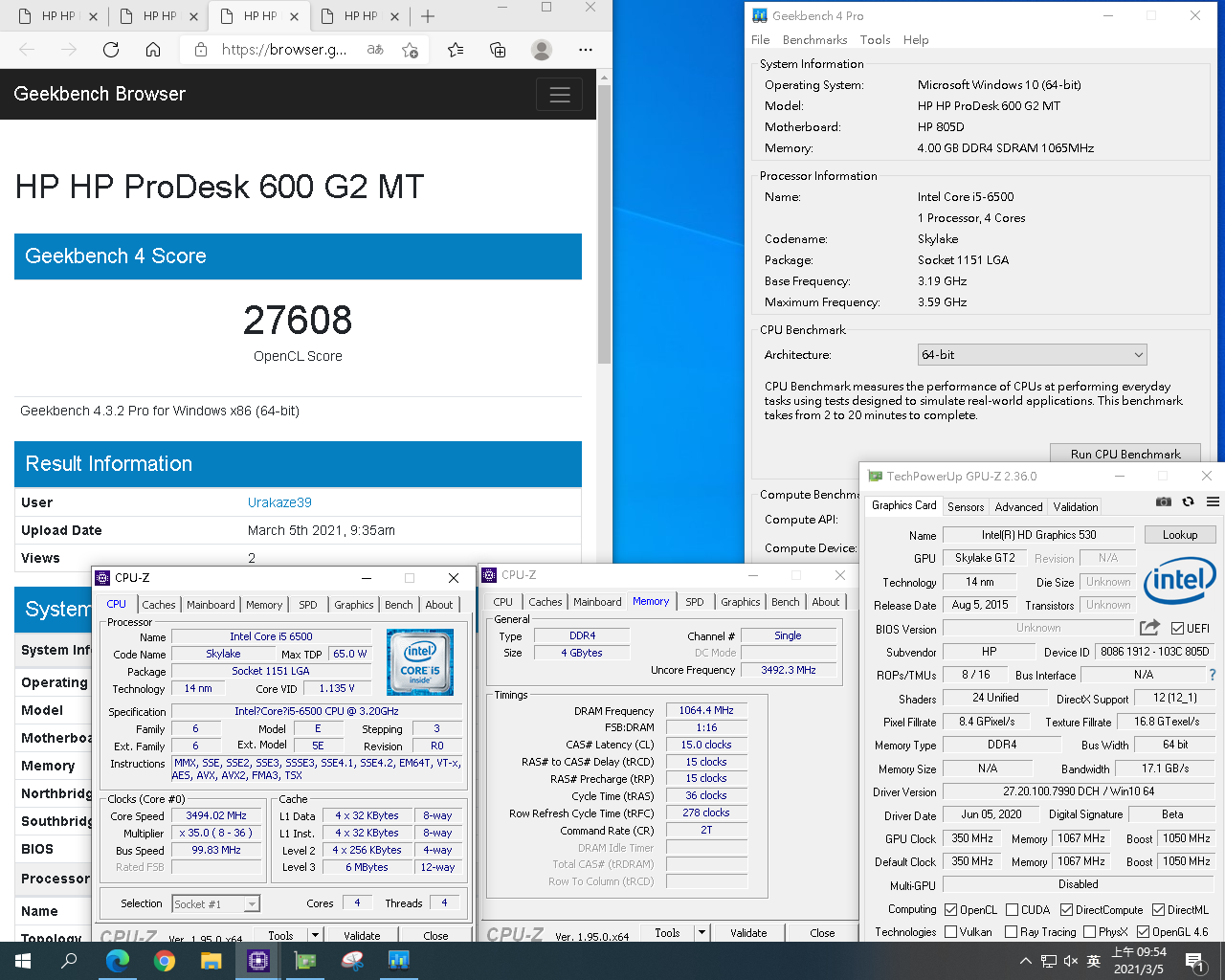Click the browser page vertical scrollbar

click(604, 224)
